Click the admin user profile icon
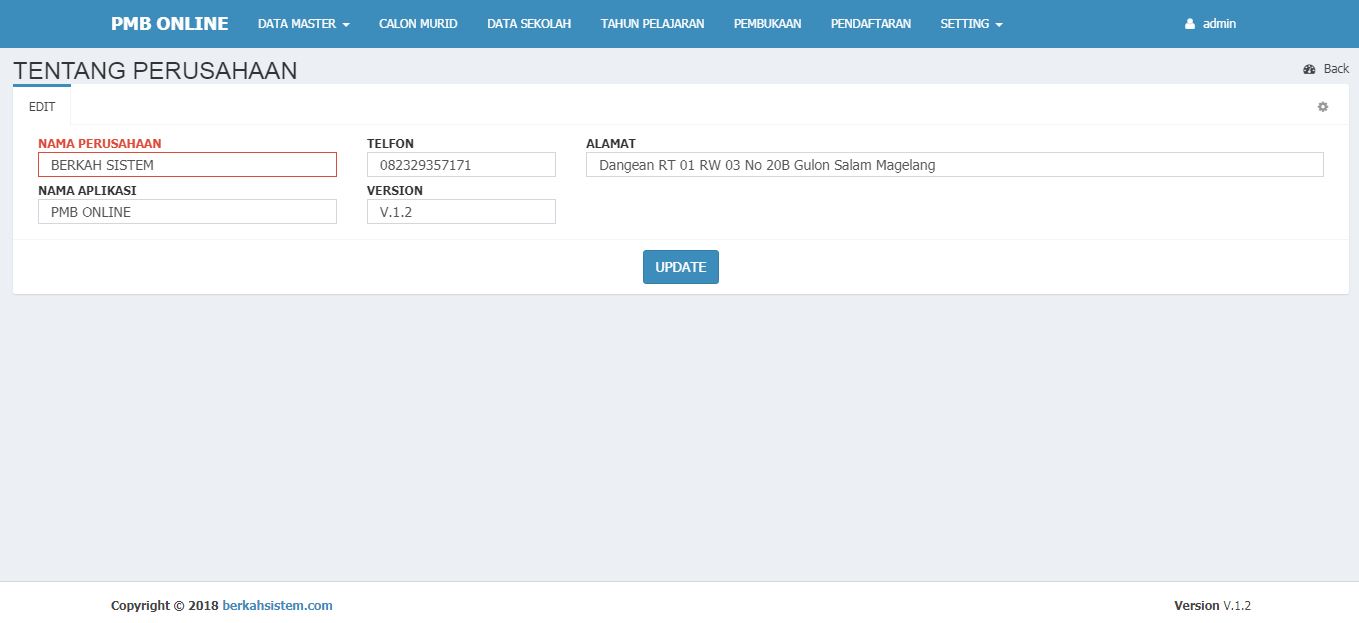 1190,24
